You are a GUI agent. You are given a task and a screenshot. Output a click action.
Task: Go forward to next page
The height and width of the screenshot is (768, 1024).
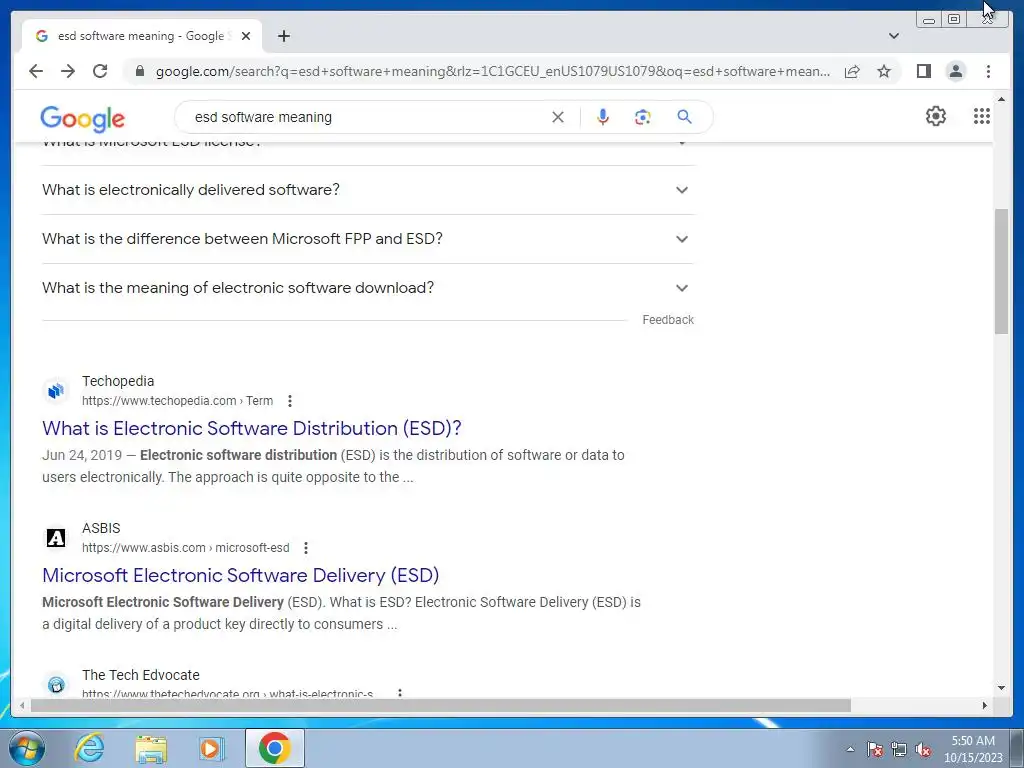[x=68, y=71]
